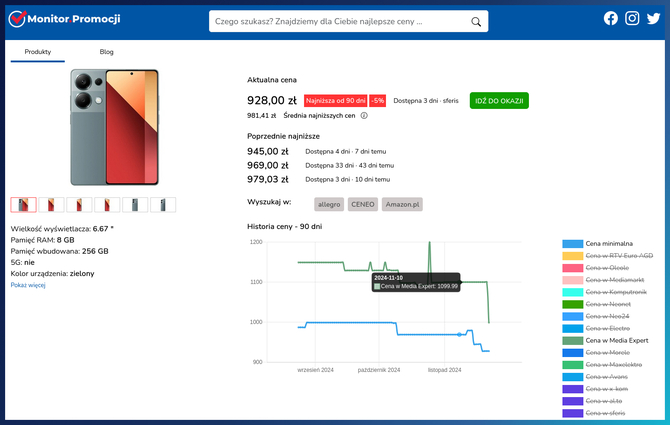This screenshot has height=425, width=670.
Task: Open the Instagram profile icon
Action: coord(632,18)
